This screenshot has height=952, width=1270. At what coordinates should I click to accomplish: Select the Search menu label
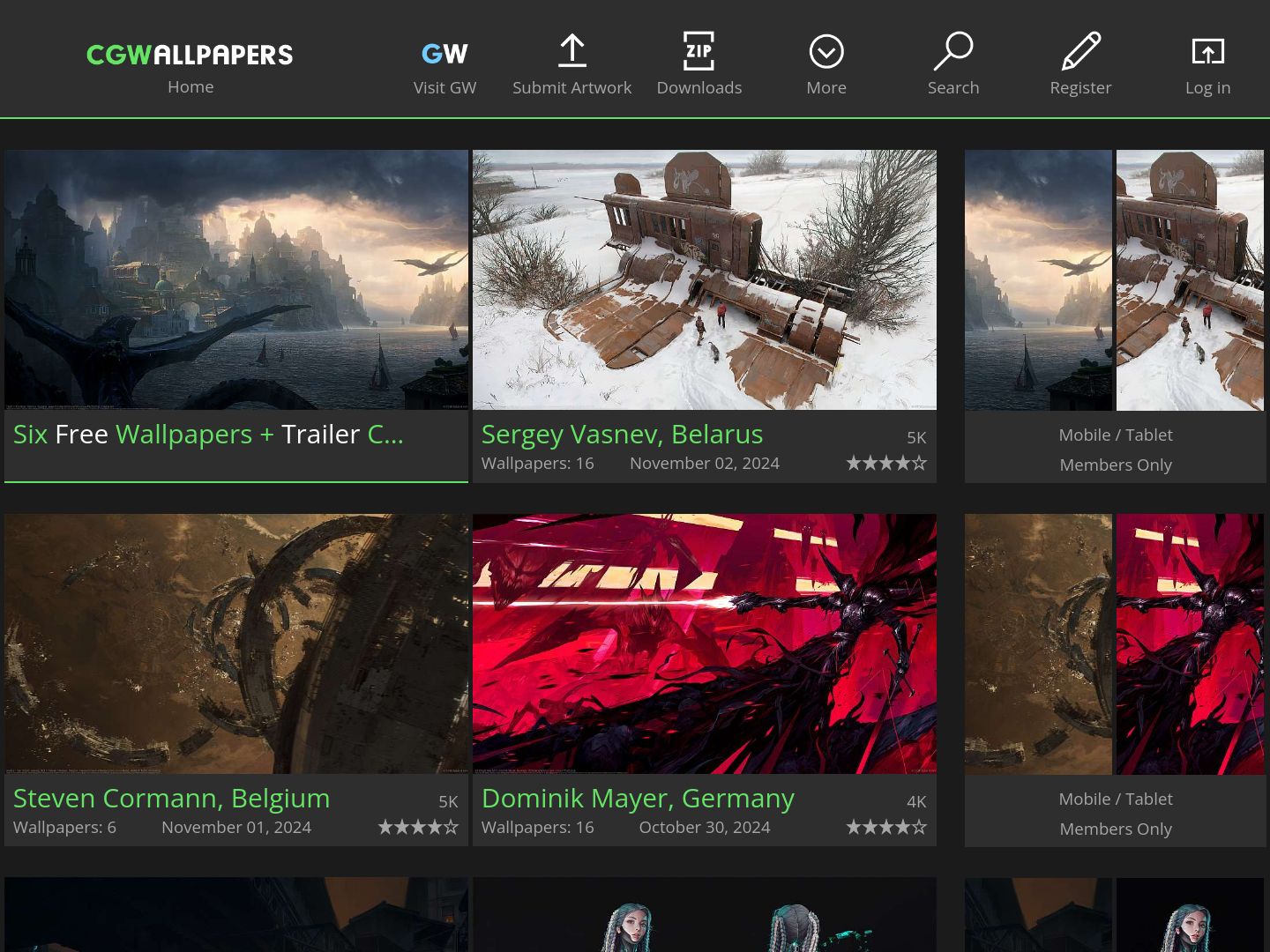point(953,87)
